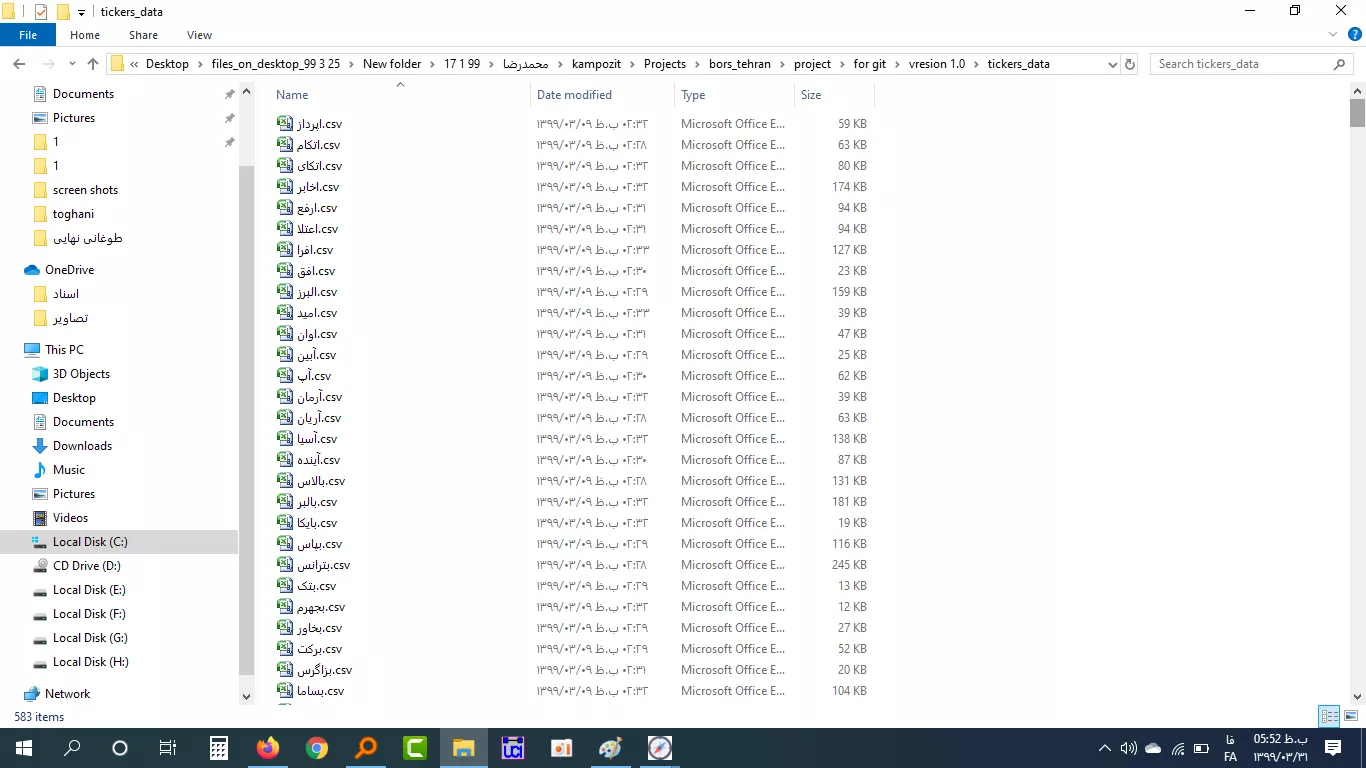The image size is (1366, 768).
Task: Click Properties icon in quick access toolbar
Action: (41, 12)
